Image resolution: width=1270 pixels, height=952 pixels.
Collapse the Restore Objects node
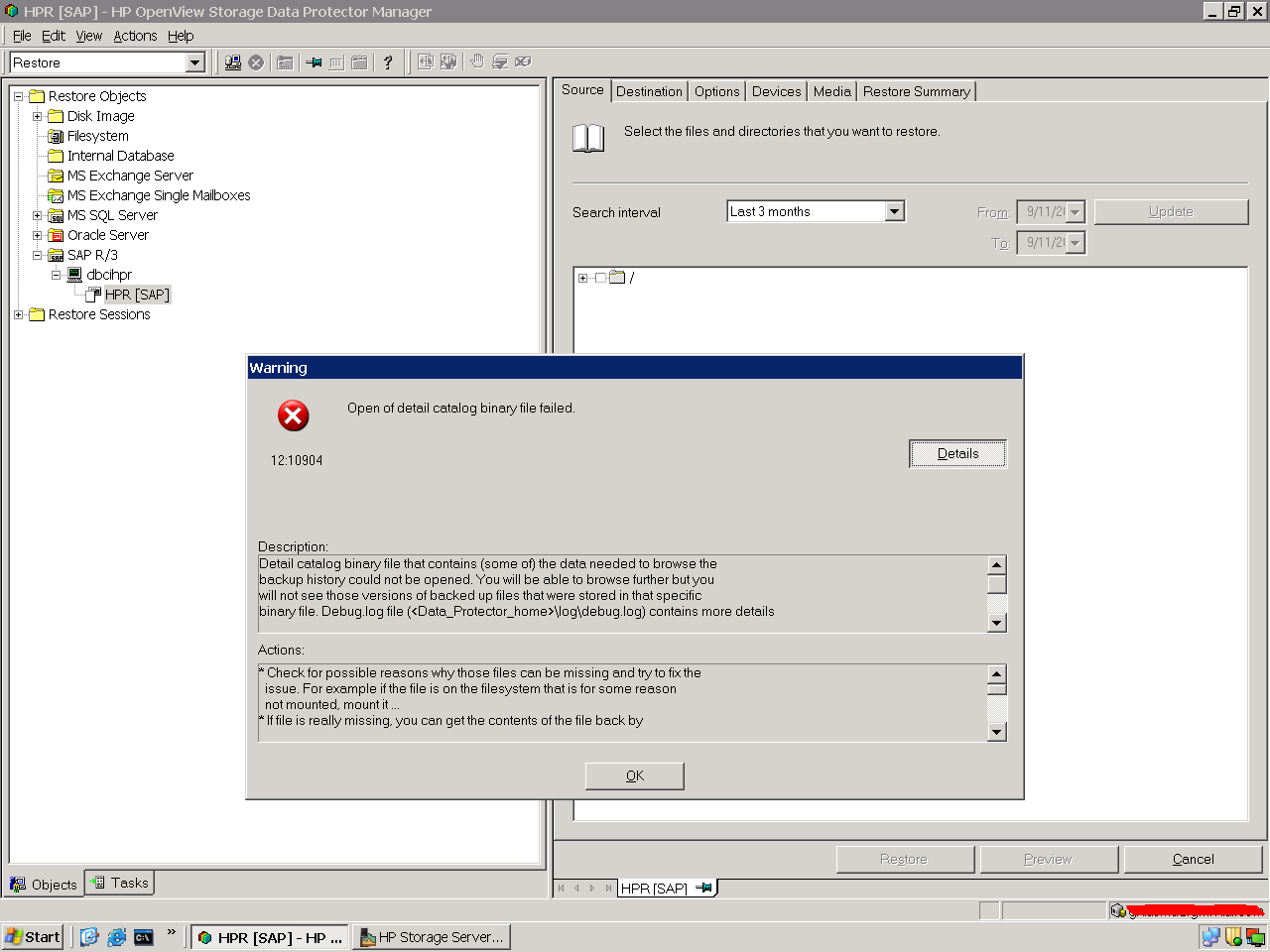18,96
